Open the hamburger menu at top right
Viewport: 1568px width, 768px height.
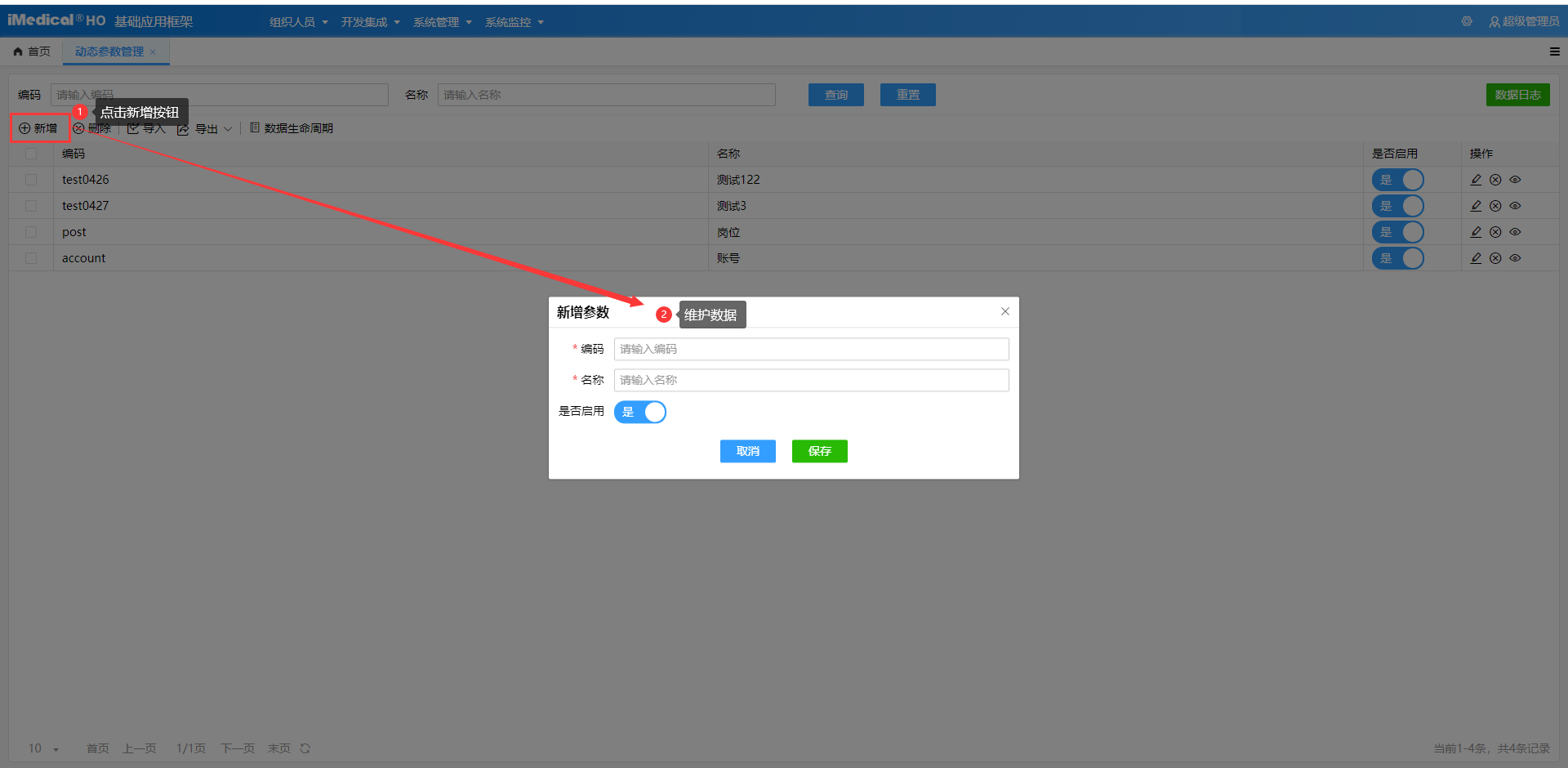(x=1554, y=51)
